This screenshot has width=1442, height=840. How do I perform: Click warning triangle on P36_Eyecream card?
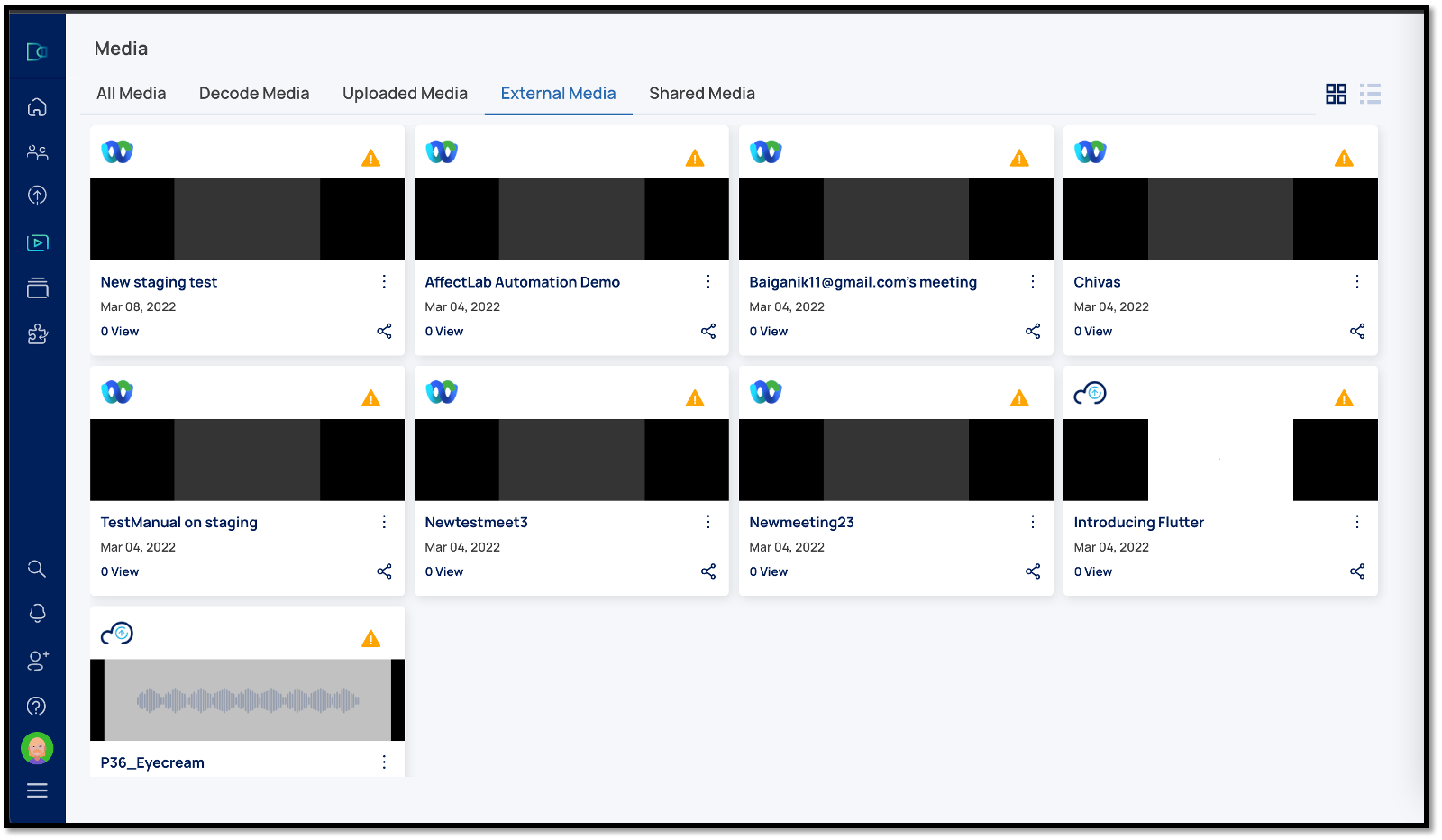(x=370, y=639)
